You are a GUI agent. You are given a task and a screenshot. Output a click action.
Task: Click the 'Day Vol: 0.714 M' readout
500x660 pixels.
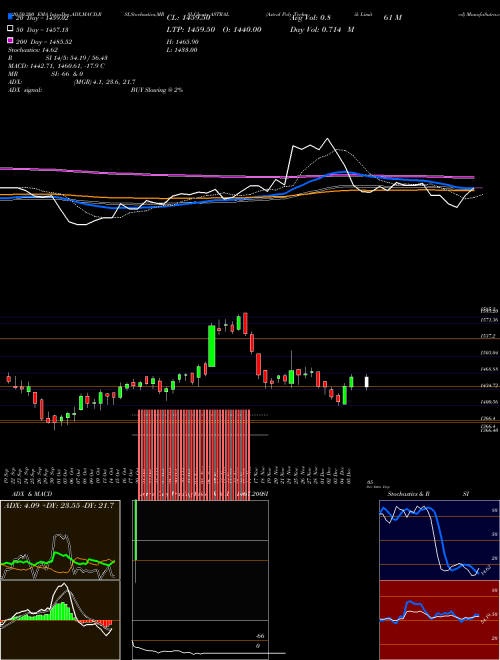pyautogui.click(x=322, y=30)
